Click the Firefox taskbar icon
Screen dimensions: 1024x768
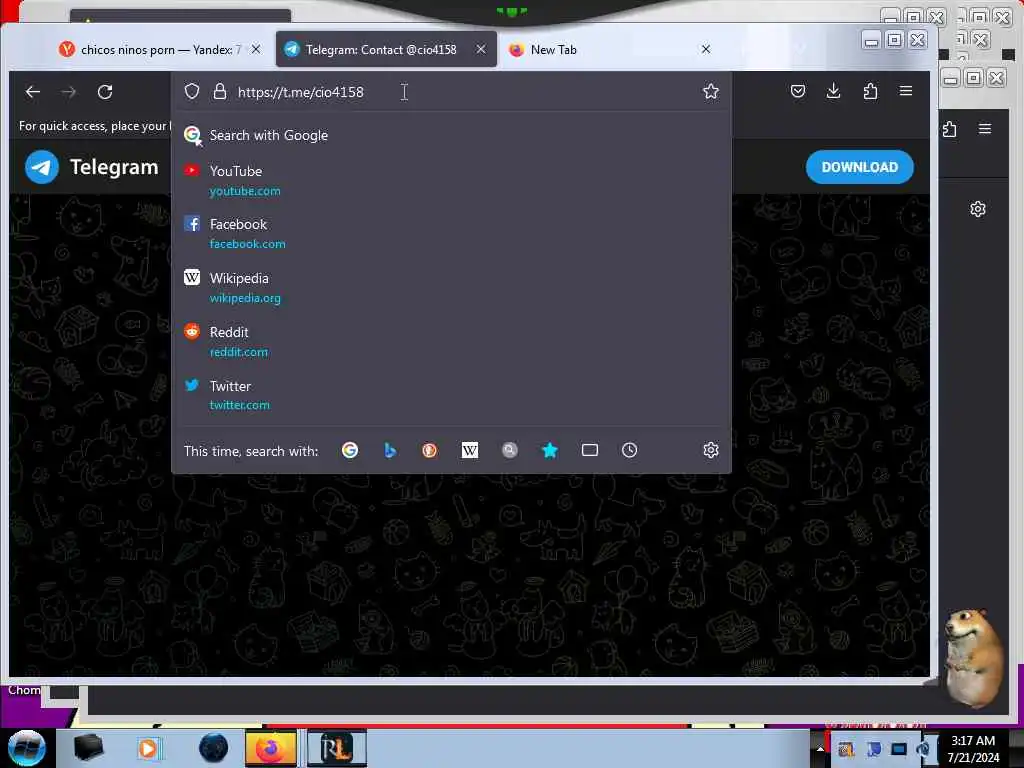click(270, 748)
